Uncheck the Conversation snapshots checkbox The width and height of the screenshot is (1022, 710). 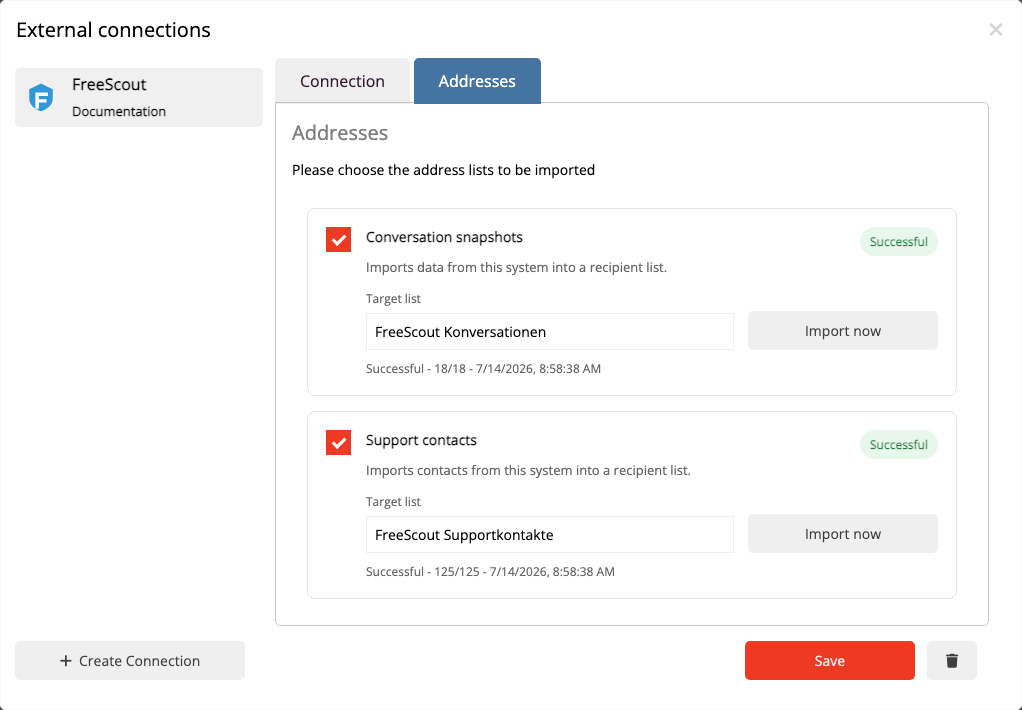pos(338,239)
